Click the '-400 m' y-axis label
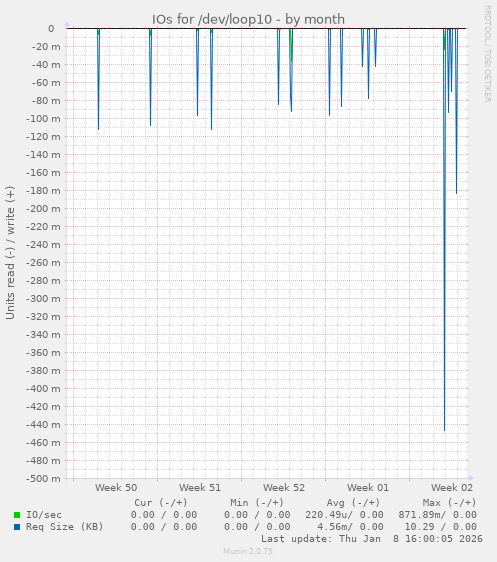The width and height of the screenshot is (497, 562). tap(43, 389)
